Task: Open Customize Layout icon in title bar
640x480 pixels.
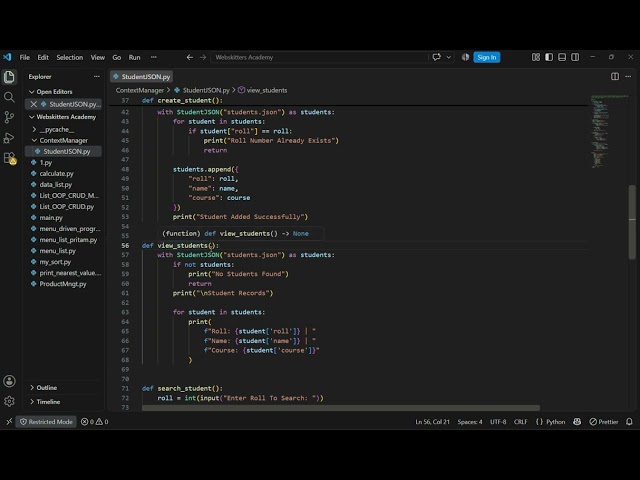Action: (x=536, y=57)
